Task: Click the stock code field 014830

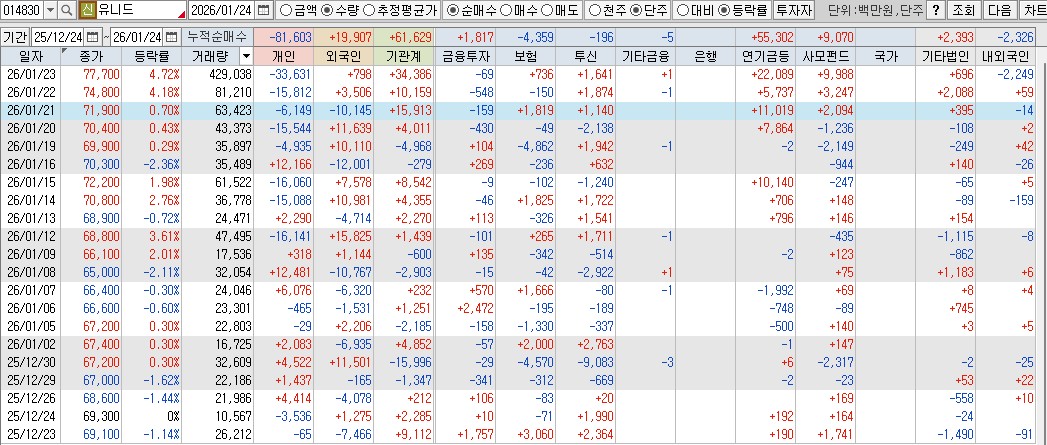Action: pyautogui.click(x=23, y=10)
